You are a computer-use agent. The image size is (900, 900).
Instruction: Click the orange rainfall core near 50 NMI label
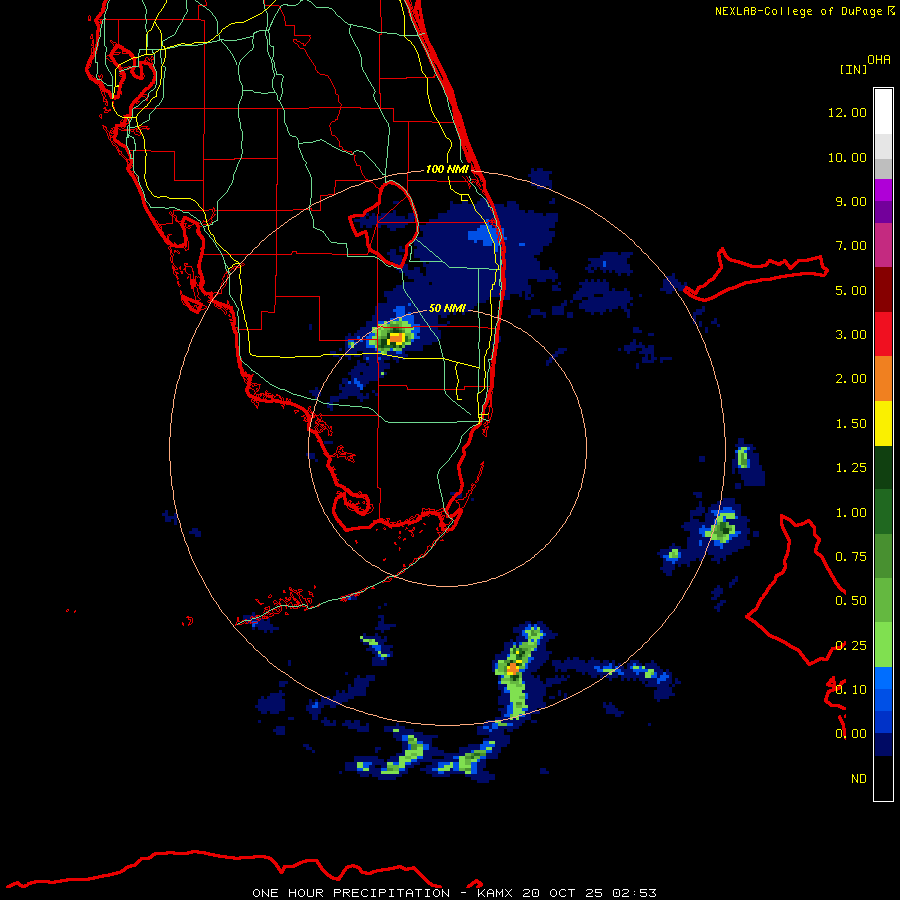pyautogui.click(x=396, y=338)
